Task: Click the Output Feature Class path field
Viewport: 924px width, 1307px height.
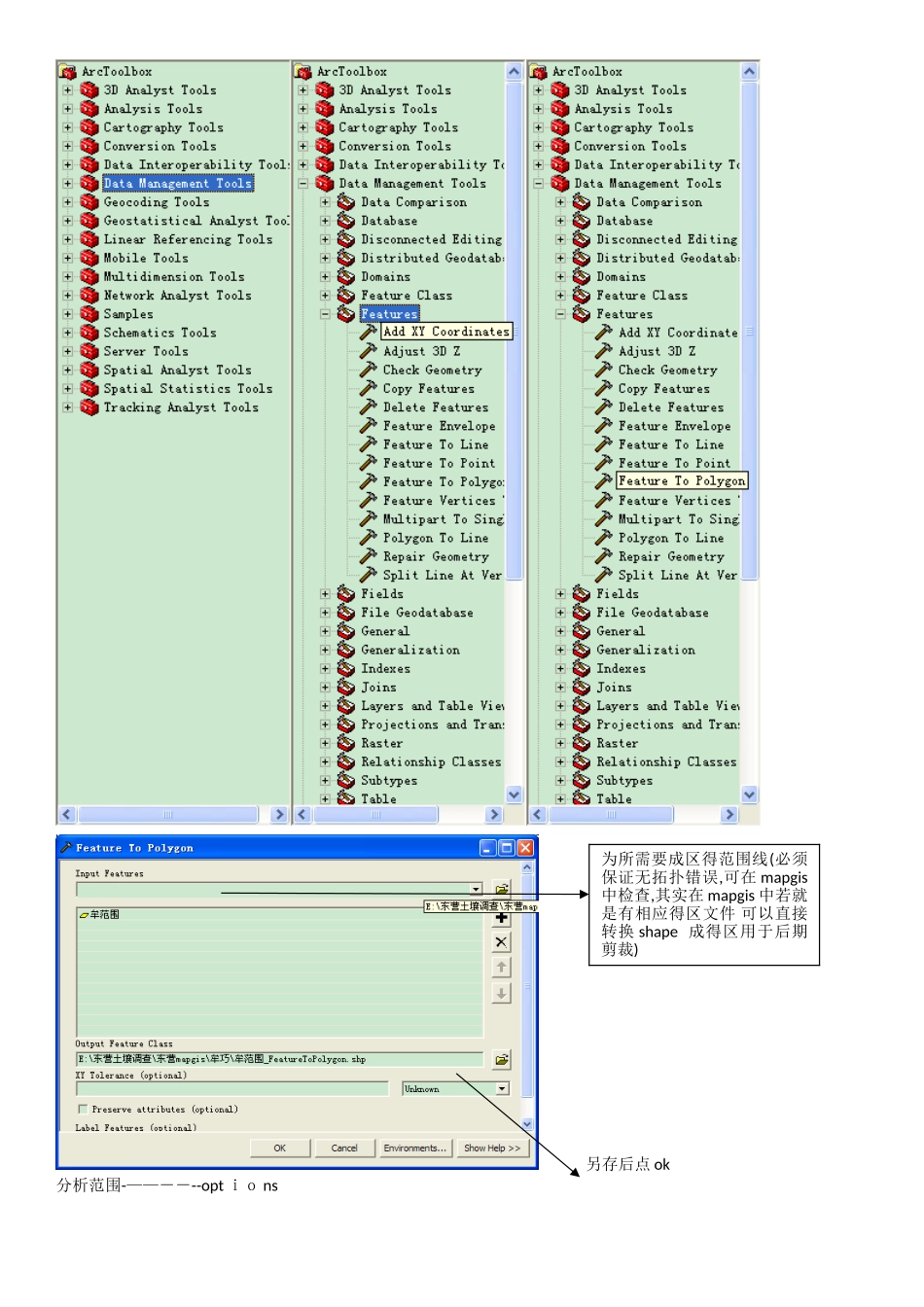Action: [x=279, y=1059]
